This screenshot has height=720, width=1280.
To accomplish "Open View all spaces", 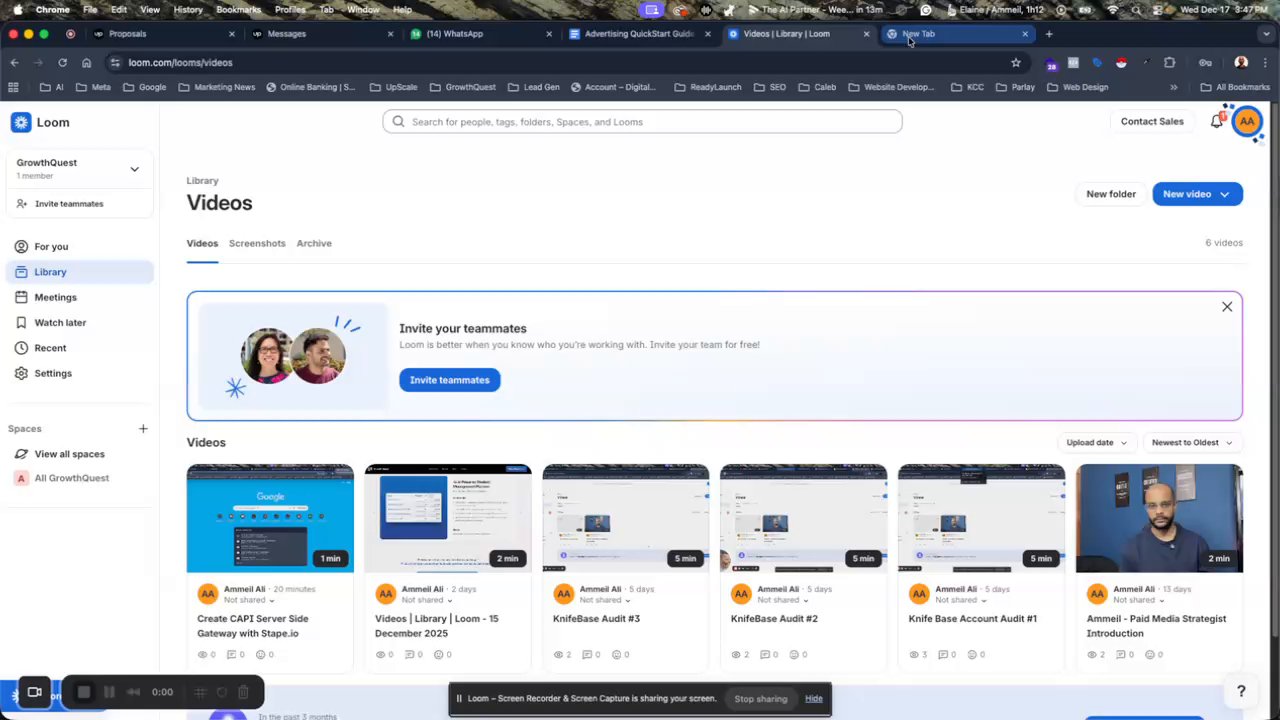I will 69,454.
